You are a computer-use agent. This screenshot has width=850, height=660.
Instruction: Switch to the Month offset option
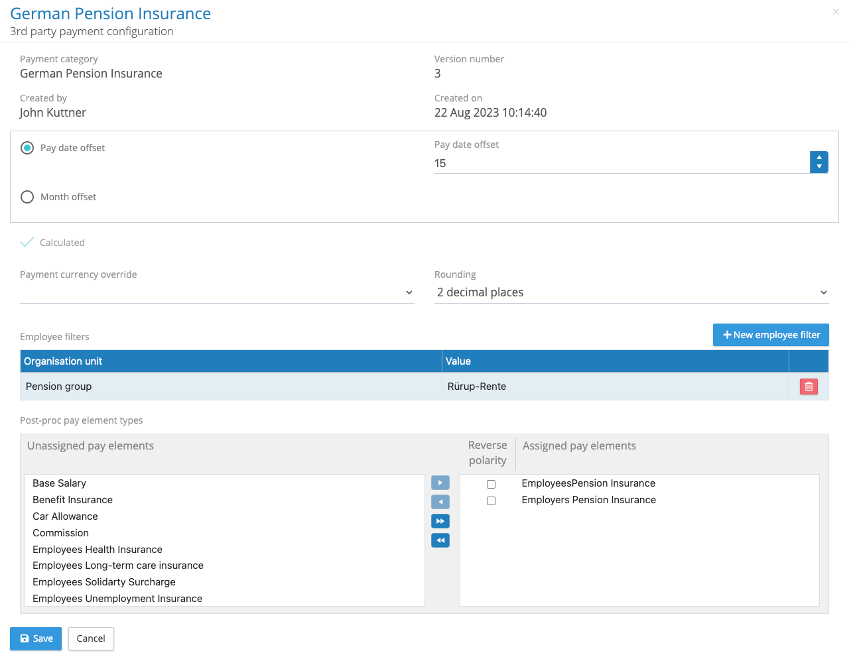[26, 196]
